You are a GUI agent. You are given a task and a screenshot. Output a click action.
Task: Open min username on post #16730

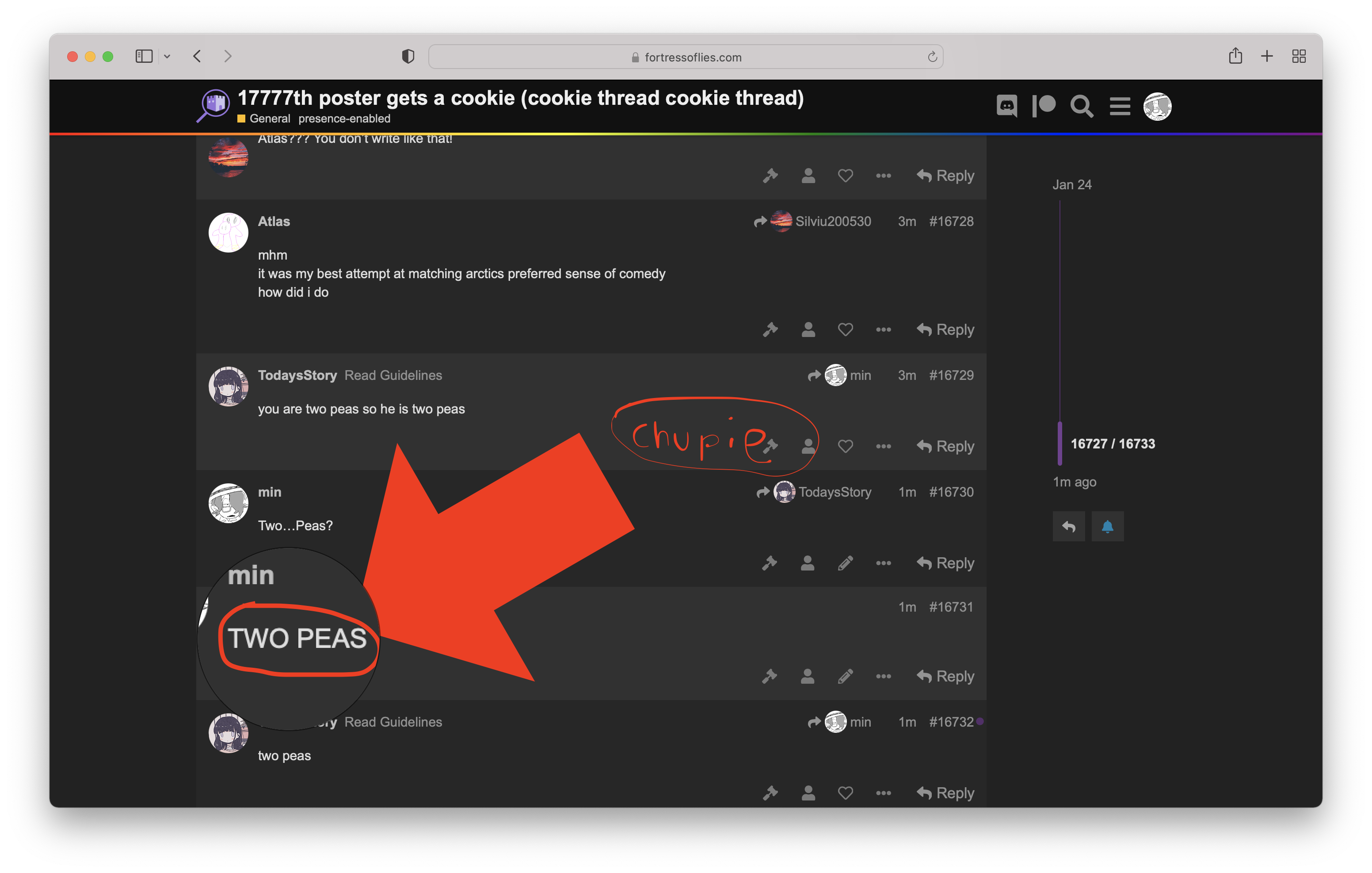(x=270, y=492)
